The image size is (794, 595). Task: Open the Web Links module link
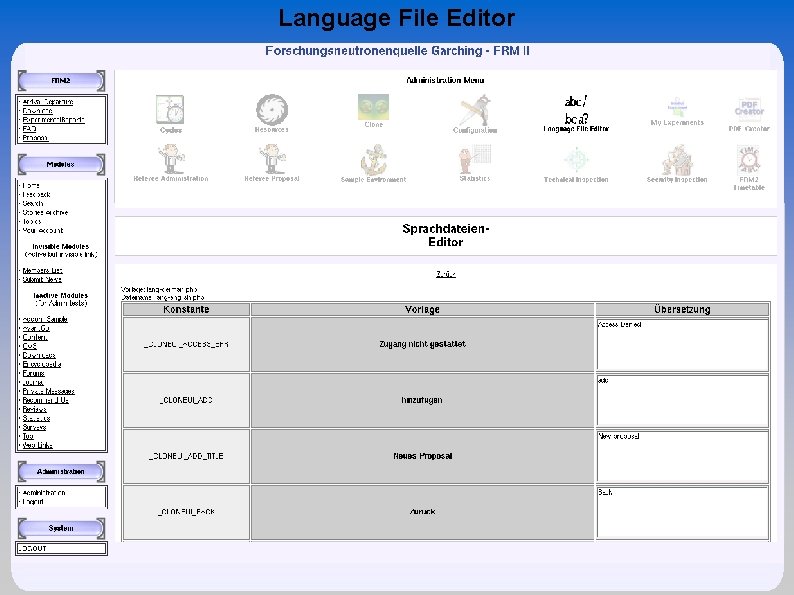(37, 445)
